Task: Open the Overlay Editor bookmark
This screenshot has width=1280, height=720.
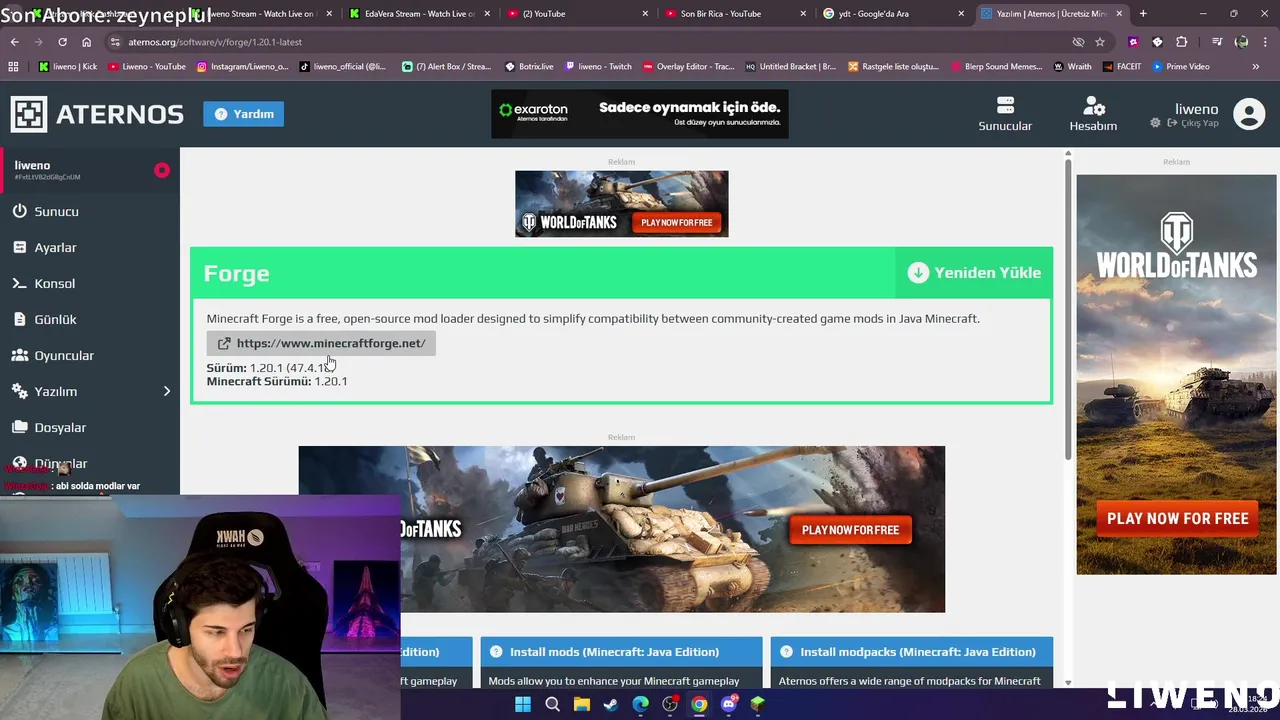Action: pyautogui.click(x=689, y=66)
